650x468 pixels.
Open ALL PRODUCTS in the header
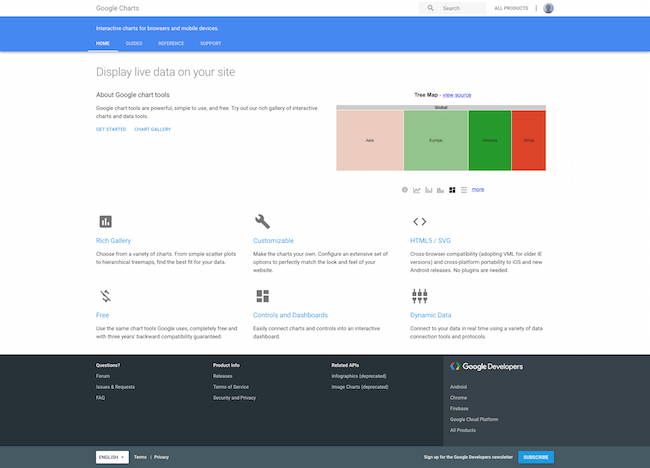511,8
